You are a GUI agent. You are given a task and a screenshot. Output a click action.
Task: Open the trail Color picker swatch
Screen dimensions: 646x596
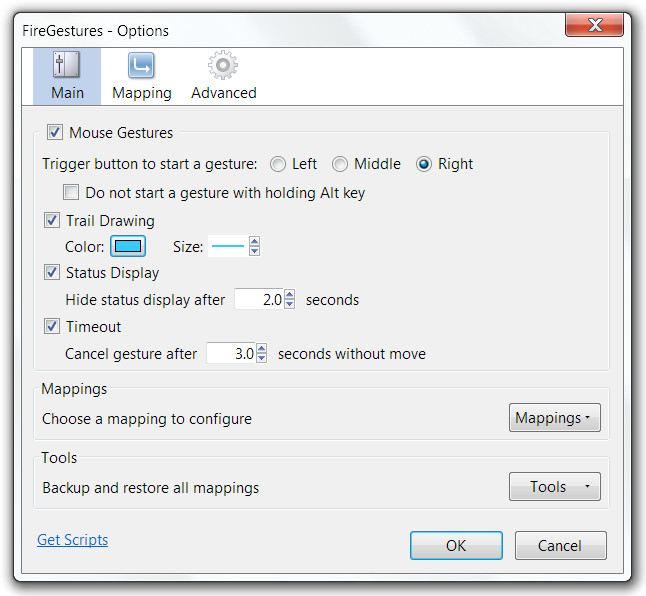128,246
